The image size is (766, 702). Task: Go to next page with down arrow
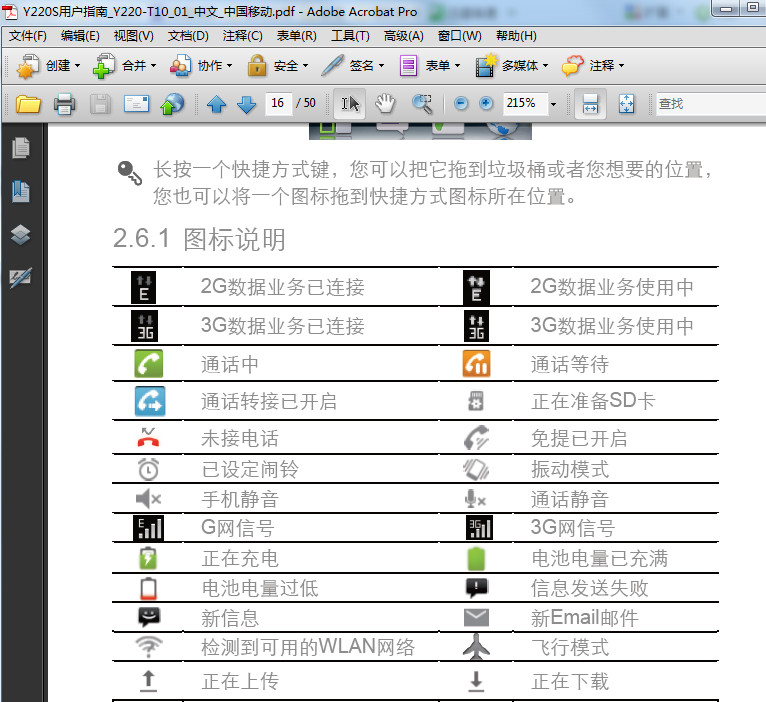(x=247, y=104)
